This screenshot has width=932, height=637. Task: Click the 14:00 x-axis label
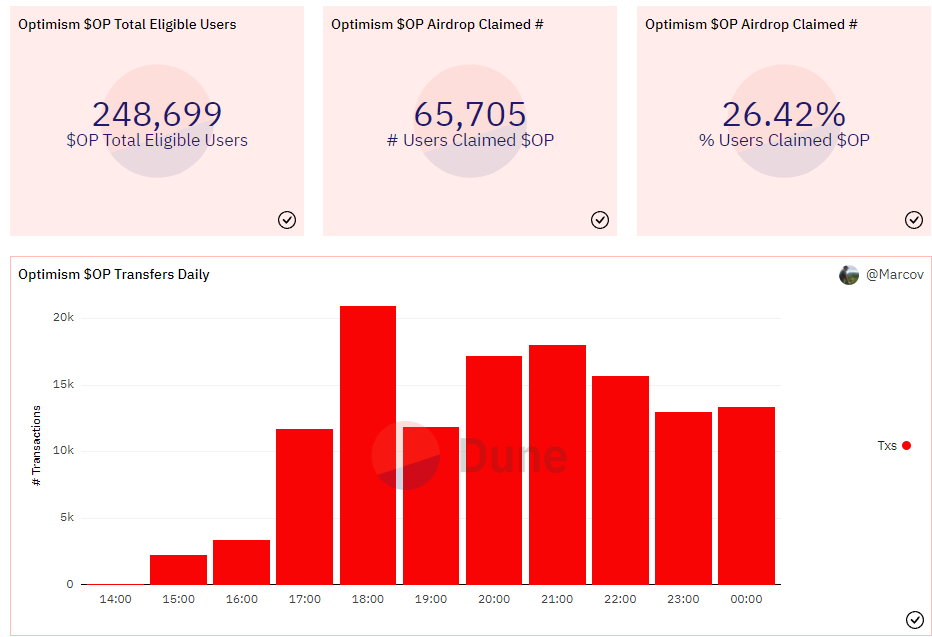[x=115, y=599]
